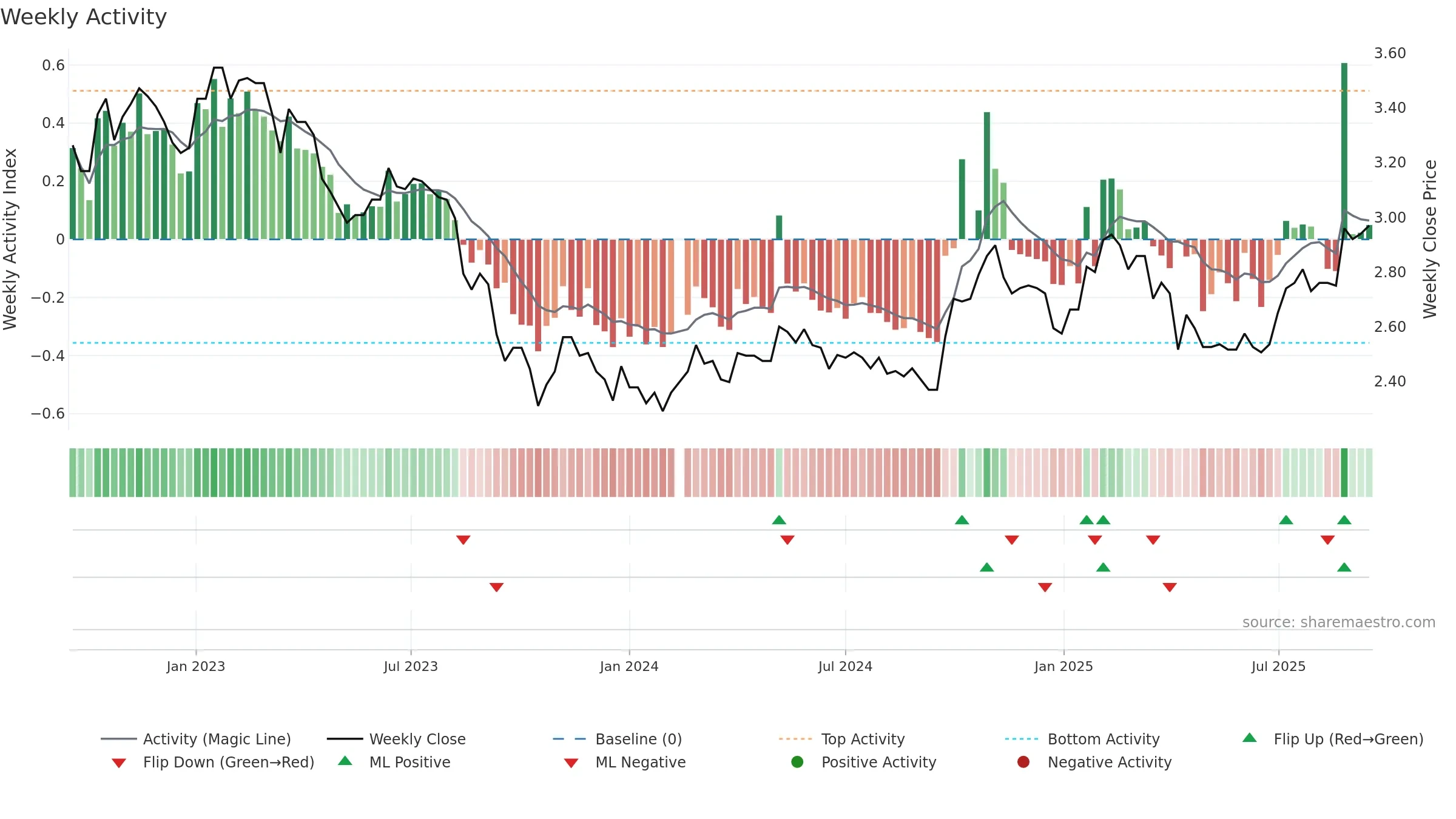Click the Jul 2025 x-axis label

1278,666
